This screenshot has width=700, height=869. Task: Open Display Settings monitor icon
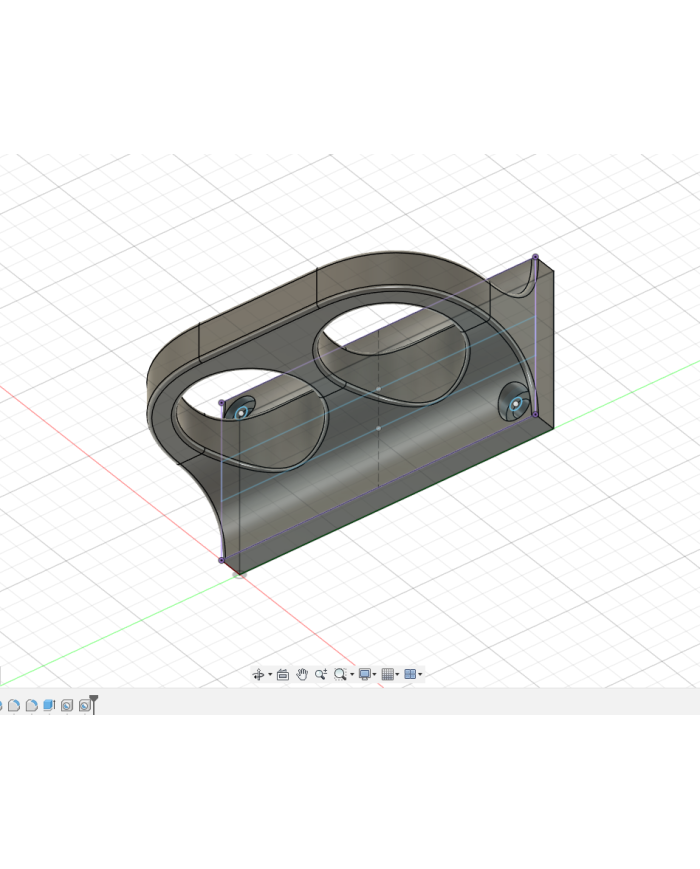point(365,675)
